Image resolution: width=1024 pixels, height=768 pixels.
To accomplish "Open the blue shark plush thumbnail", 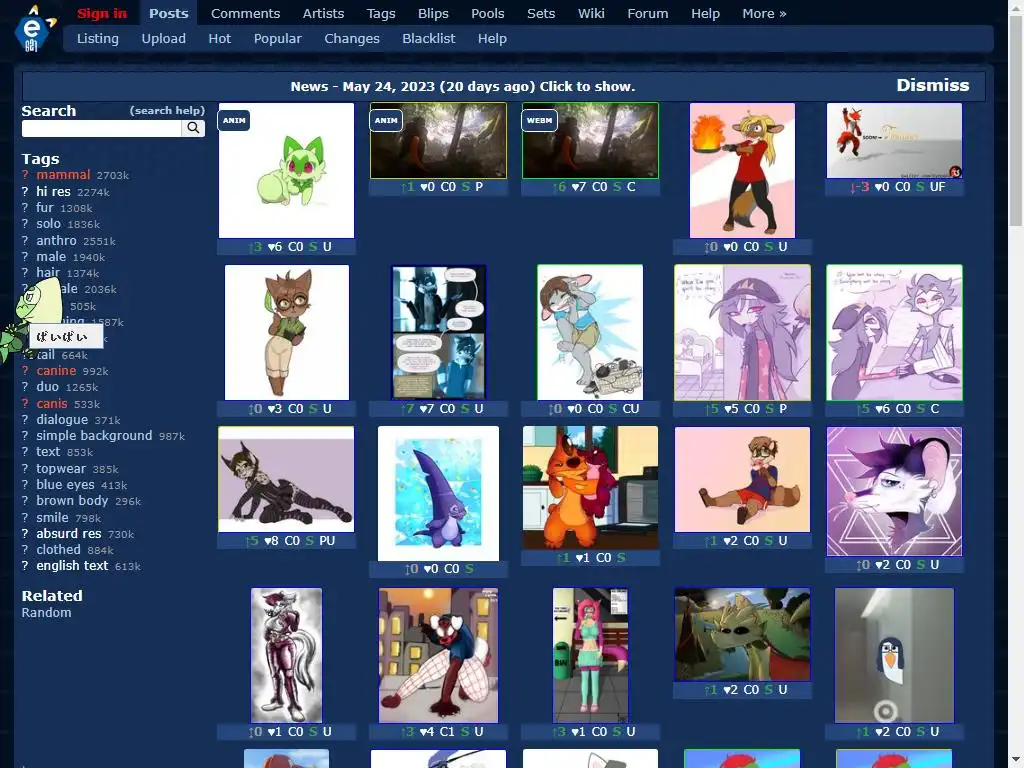I will [x=438, y=494].
